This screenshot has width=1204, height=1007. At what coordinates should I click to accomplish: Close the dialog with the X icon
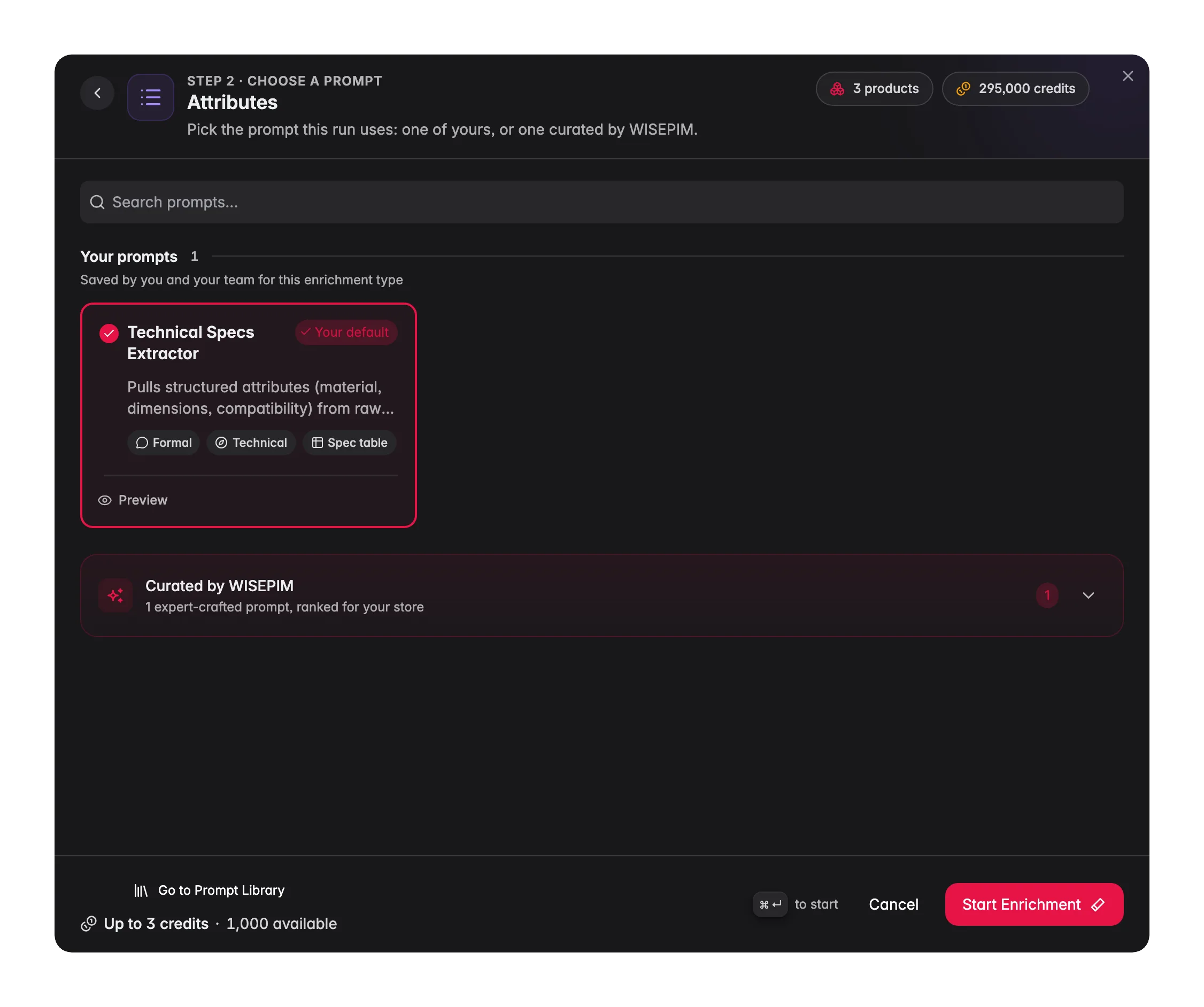pyautogui.click(x=1128, y=76)
